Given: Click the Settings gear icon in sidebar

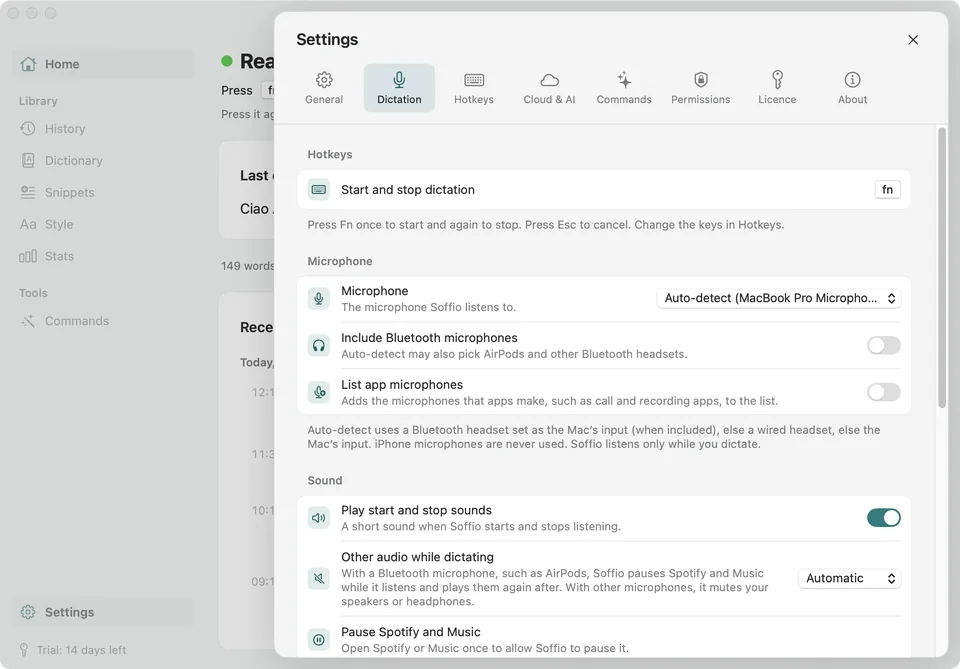Looking at the screenshot, I should [x=28, y=612].
